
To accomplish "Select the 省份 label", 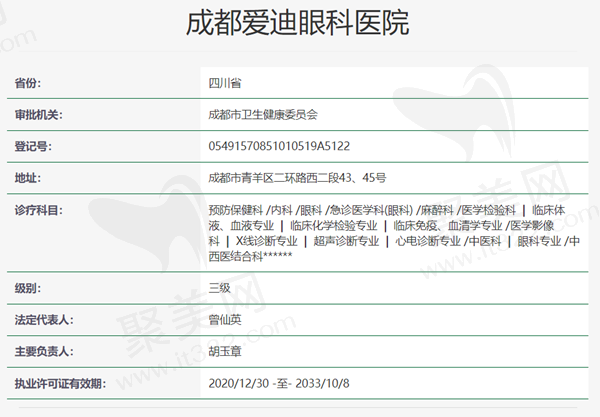I will pos(28,83).
